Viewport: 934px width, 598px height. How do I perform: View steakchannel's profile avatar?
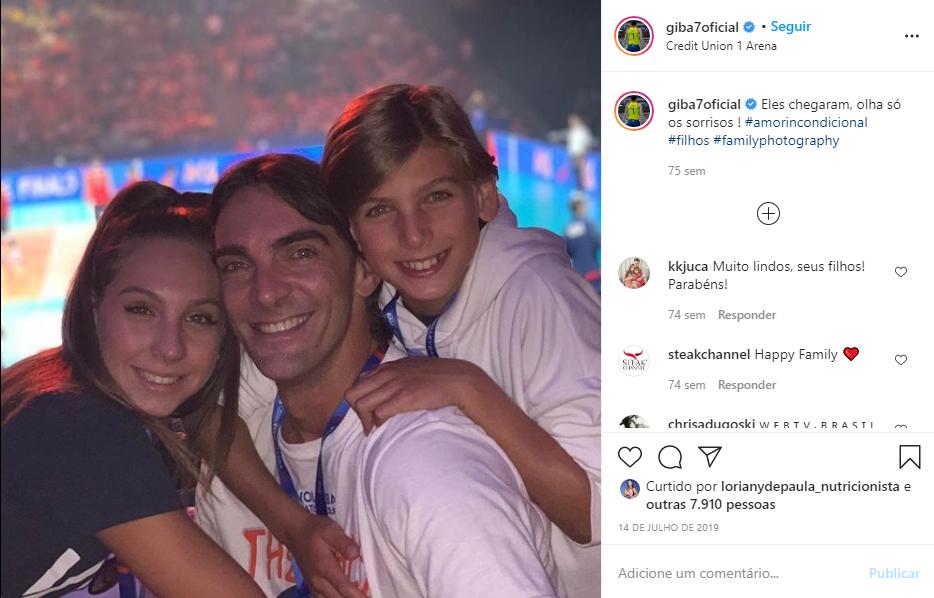point(634,360)
